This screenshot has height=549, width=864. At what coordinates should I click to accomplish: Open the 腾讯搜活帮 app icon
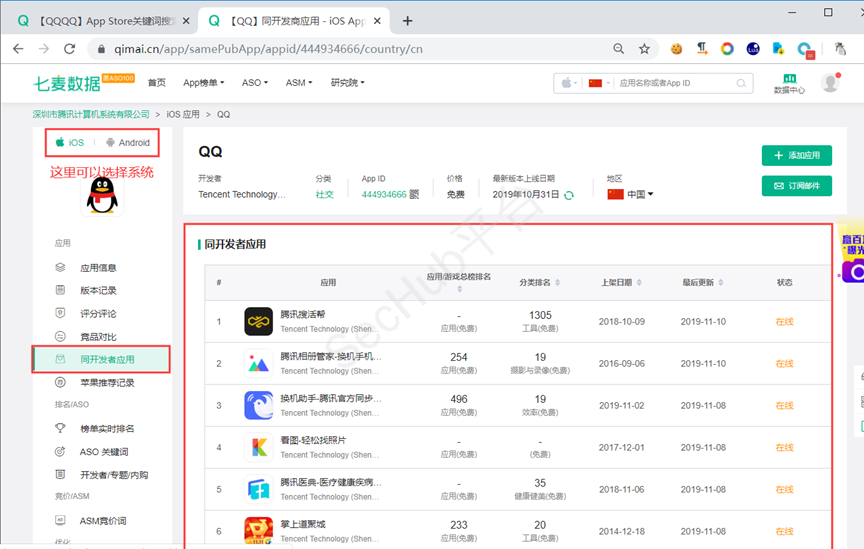pyautogui.click(x=258, y=321)
